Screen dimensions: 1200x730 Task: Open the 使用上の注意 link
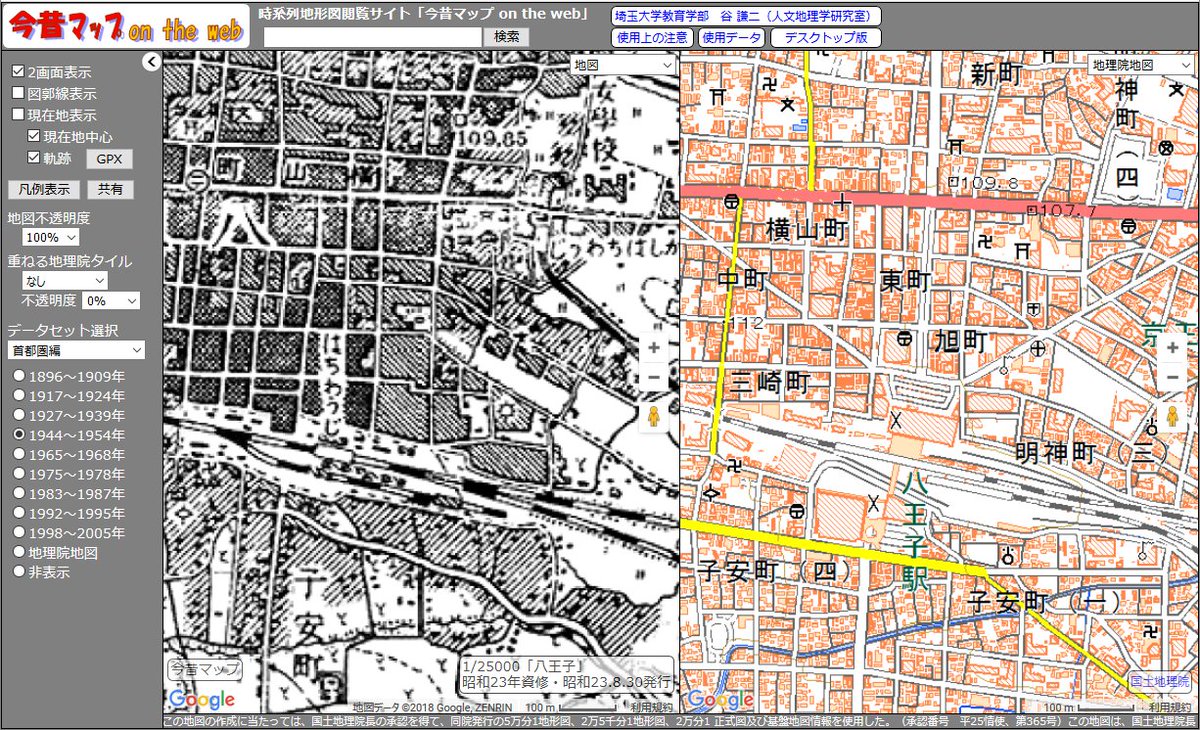[x=651, y=38]
